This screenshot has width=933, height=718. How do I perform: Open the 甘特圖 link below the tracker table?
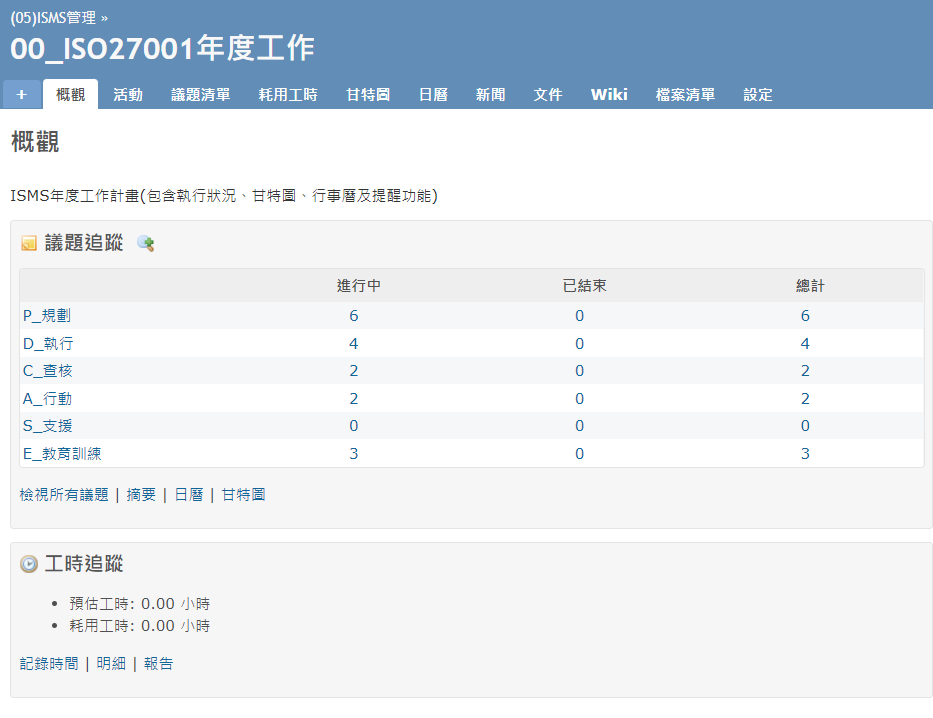point(243,495)
